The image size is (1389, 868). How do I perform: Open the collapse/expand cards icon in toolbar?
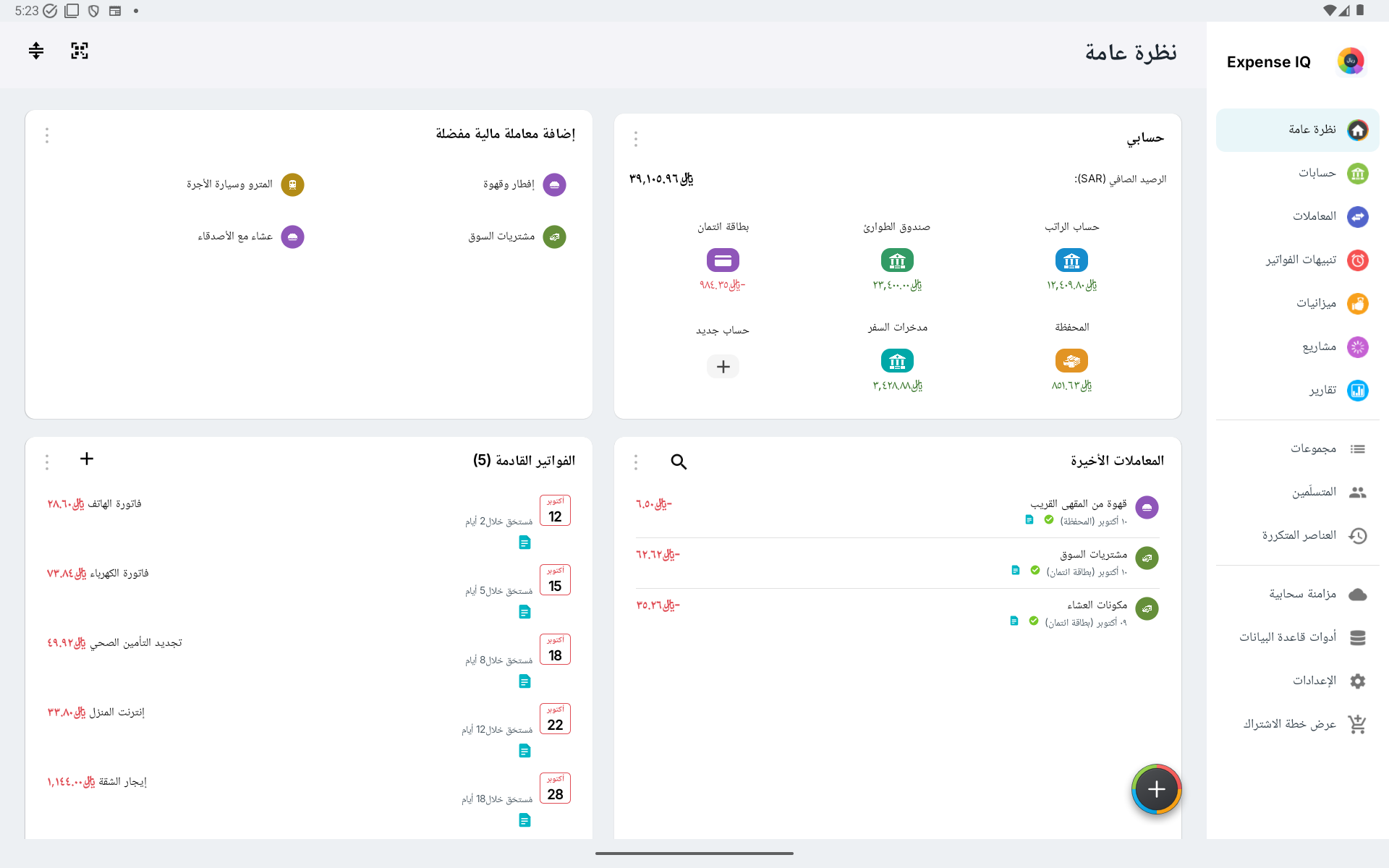(x=36, y=51)
